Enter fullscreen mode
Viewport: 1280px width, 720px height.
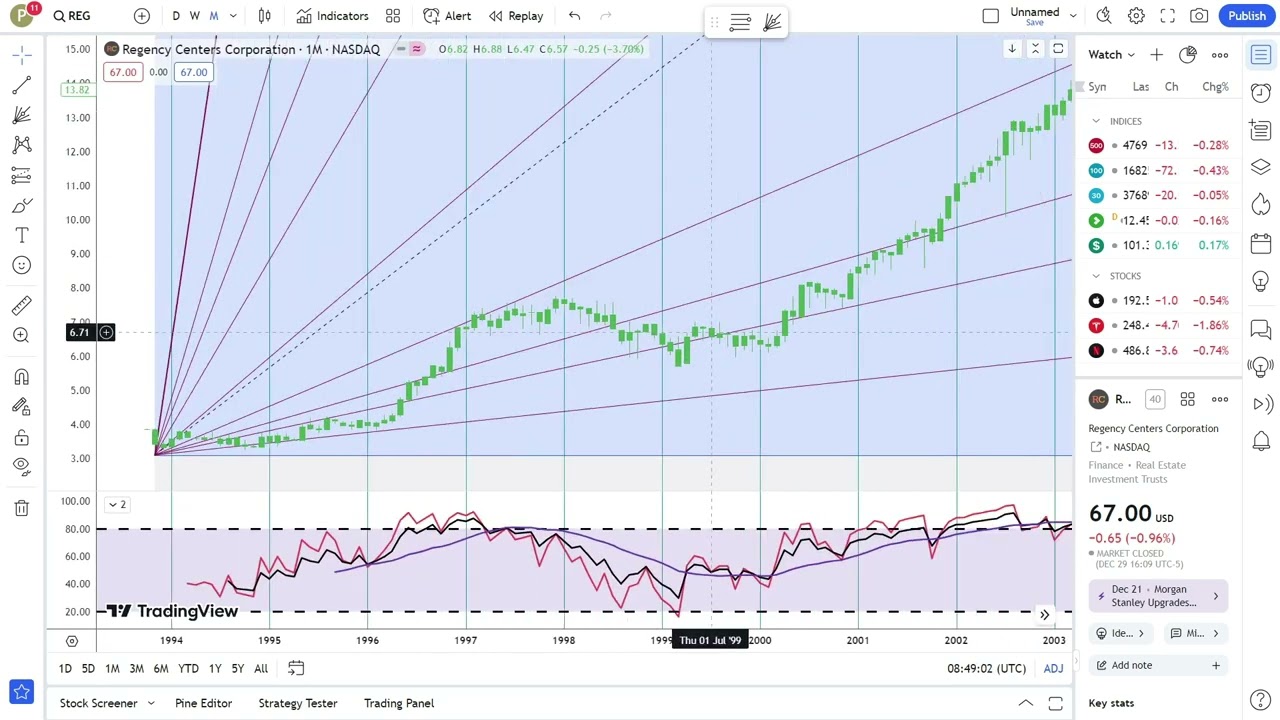[x=1168, y=16]
